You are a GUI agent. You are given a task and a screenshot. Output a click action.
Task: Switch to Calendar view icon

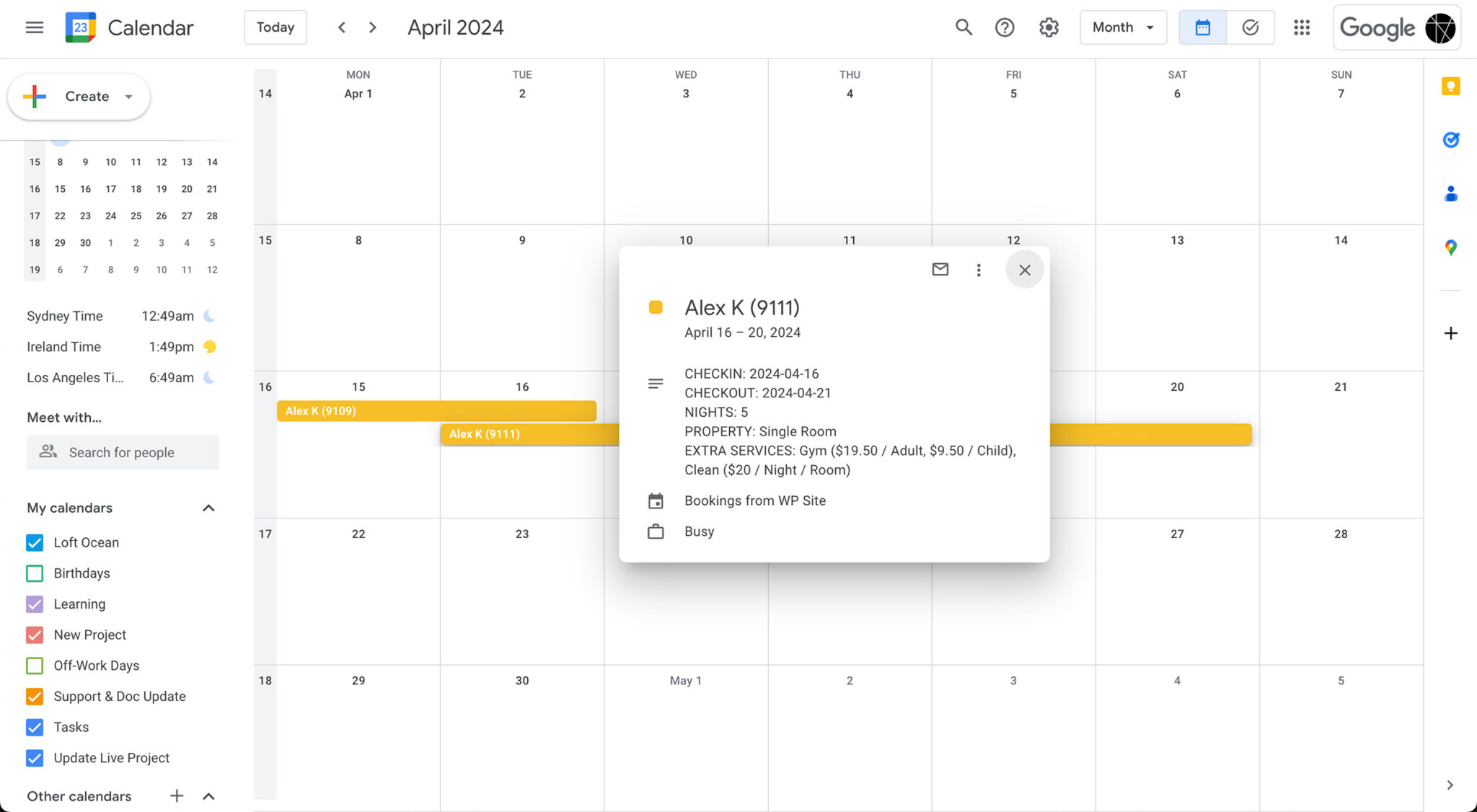tap(1202, 27)
